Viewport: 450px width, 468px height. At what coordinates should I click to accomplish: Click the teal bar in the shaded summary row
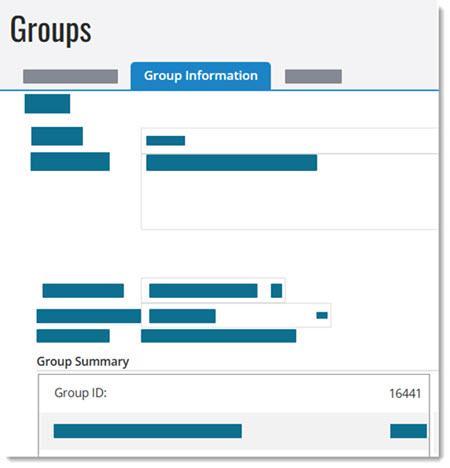pyautogui.click(x=148, y=431)
